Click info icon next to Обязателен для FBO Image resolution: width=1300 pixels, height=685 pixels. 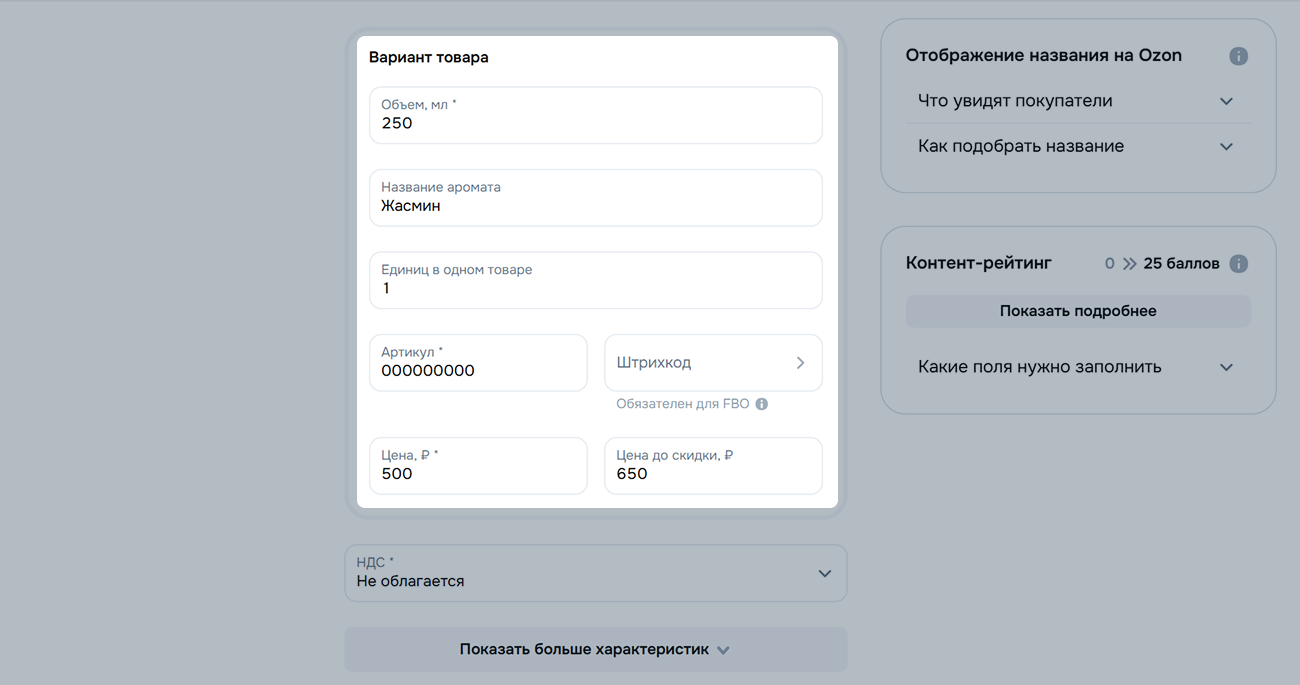pos(762,404)
